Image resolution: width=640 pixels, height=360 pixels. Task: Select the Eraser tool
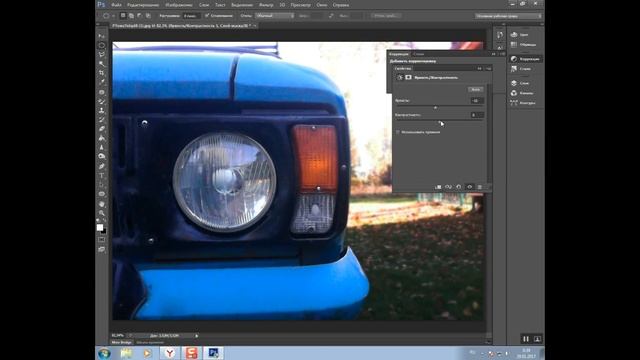101,129
